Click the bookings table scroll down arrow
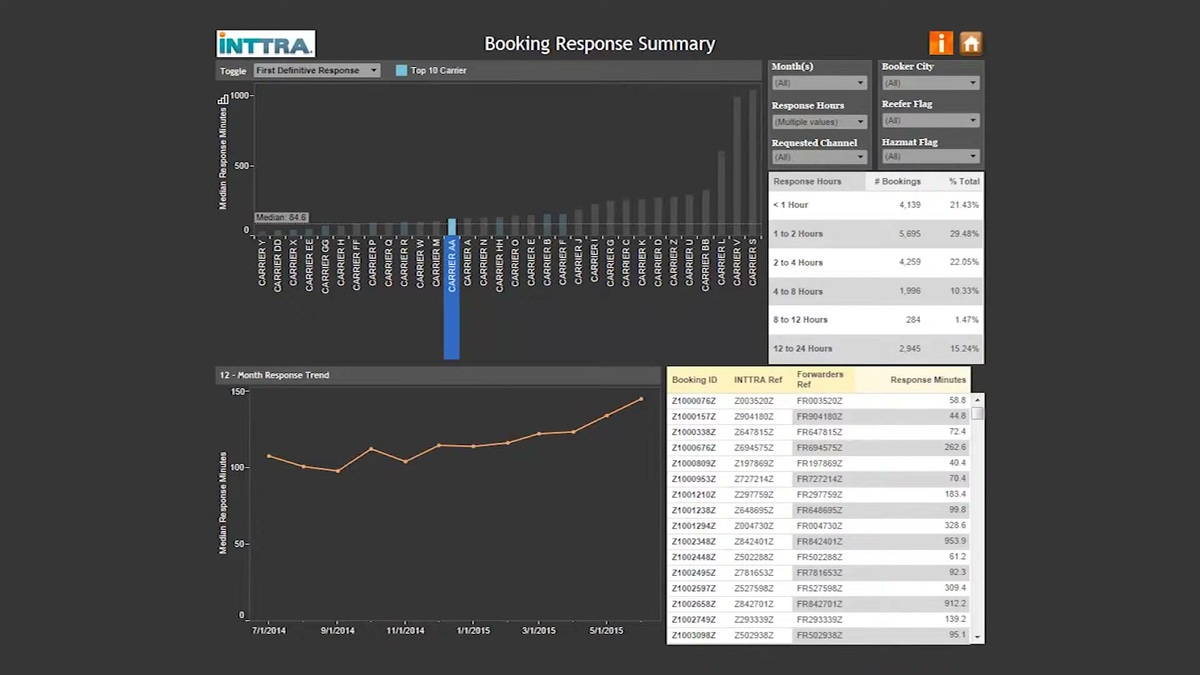 pyautogui.click(x=978, y=637)
